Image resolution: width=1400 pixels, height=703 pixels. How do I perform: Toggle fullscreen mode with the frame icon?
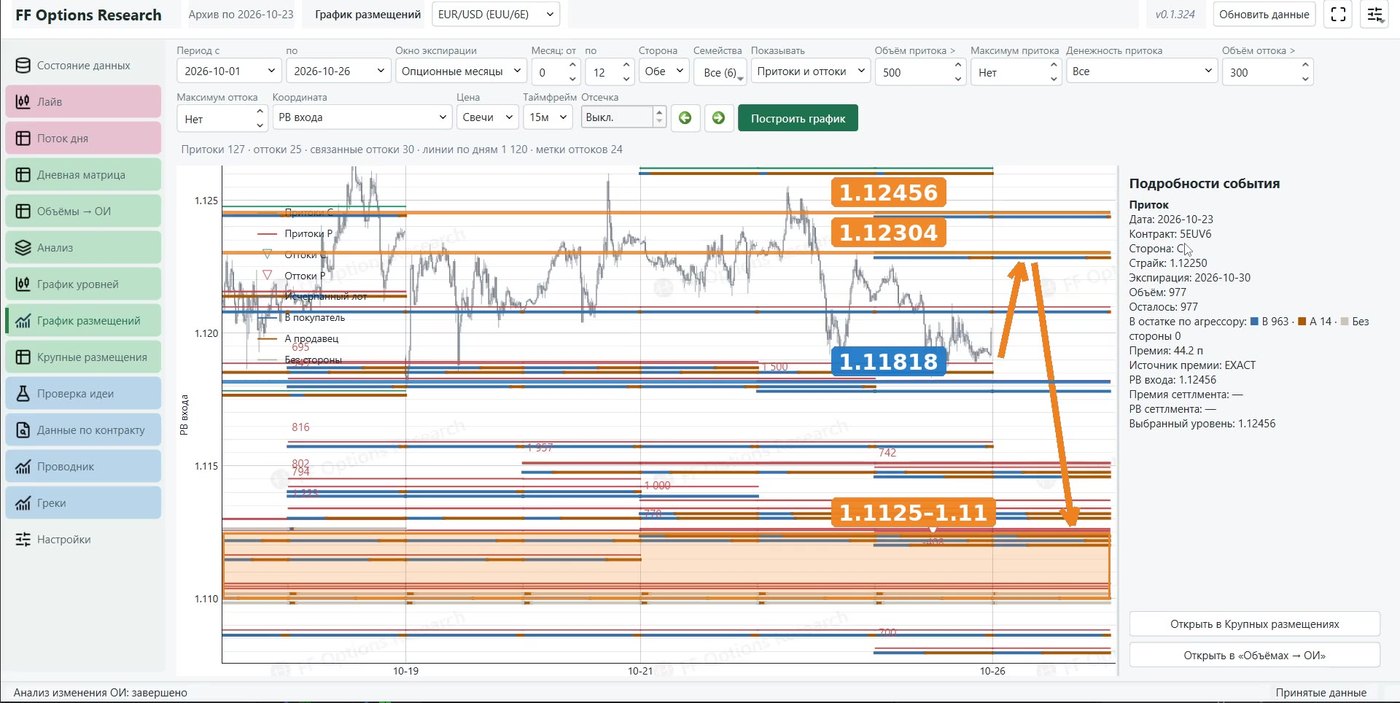click(1338, 15)
